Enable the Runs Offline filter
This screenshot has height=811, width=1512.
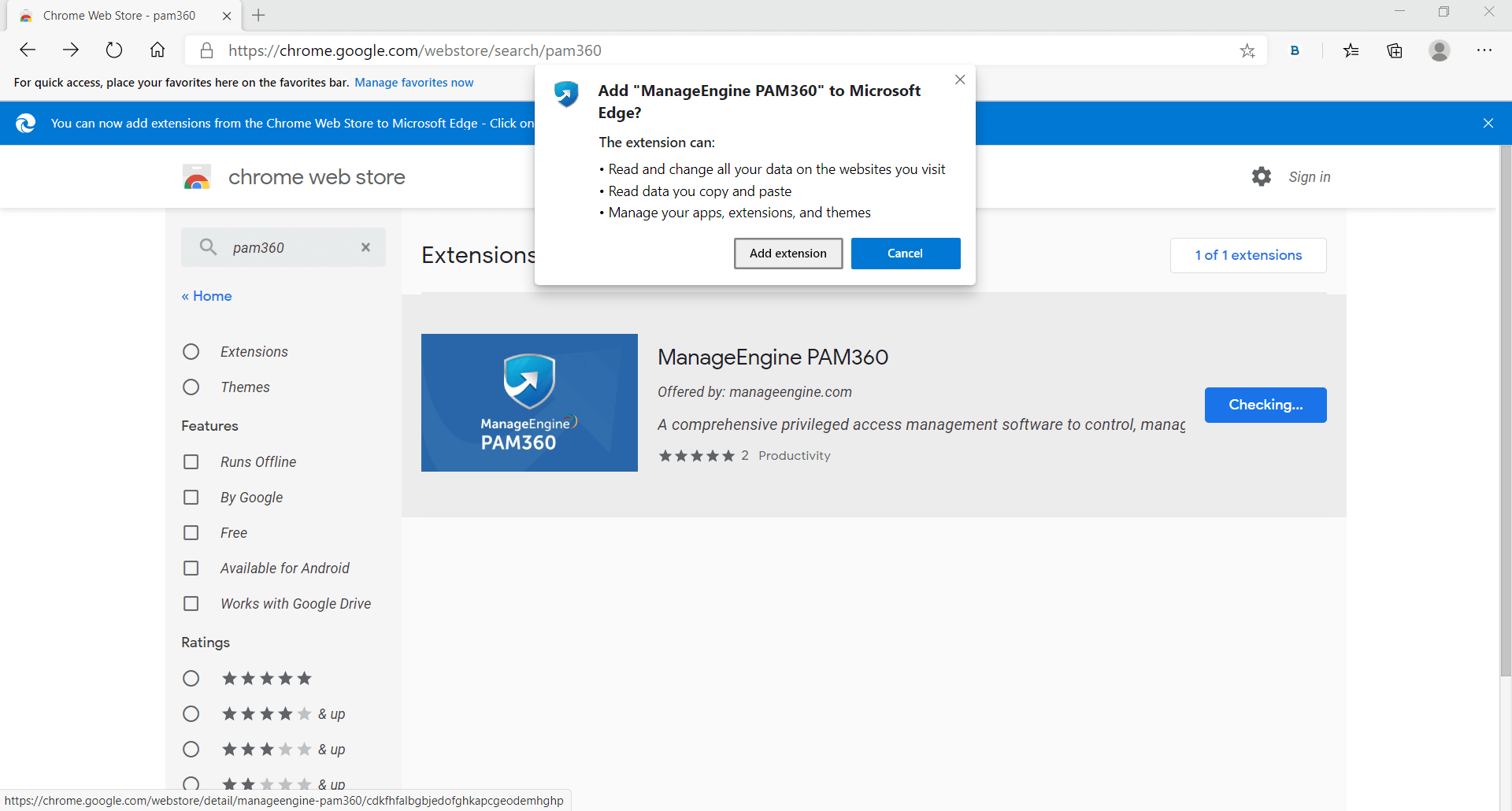click(x=191, y=461)
